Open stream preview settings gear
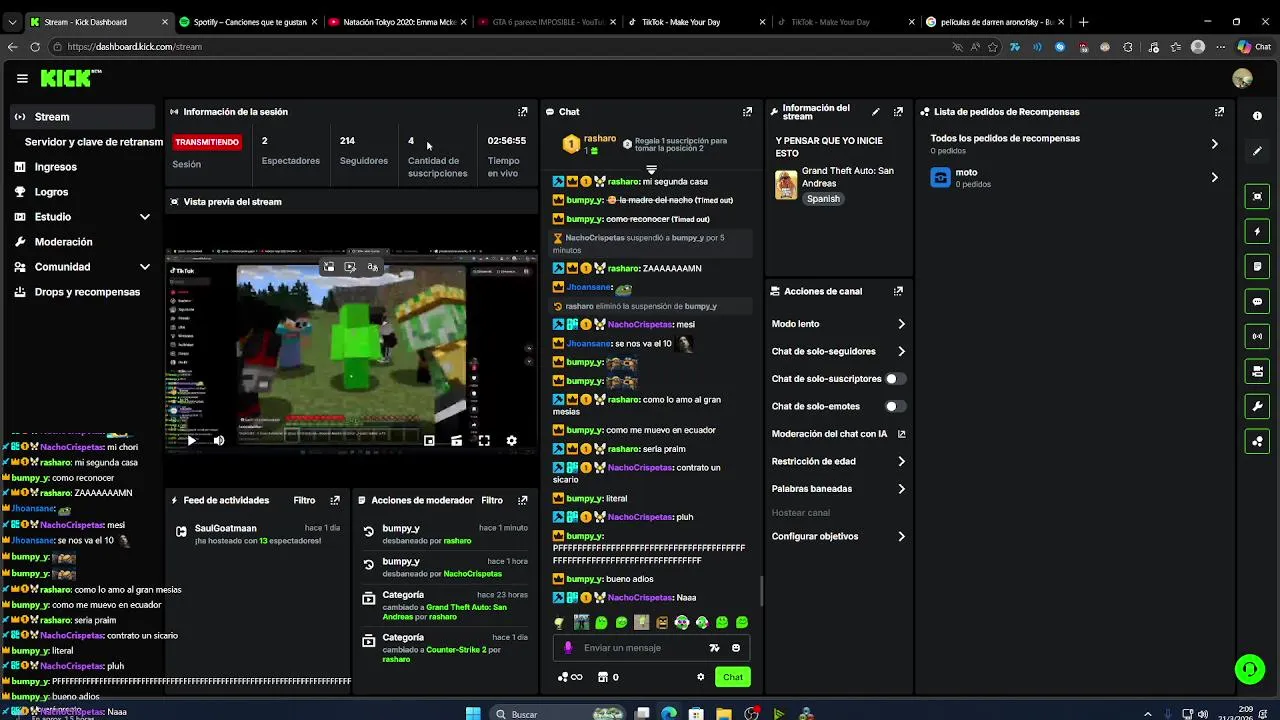1280x720 pixels. 511,440
